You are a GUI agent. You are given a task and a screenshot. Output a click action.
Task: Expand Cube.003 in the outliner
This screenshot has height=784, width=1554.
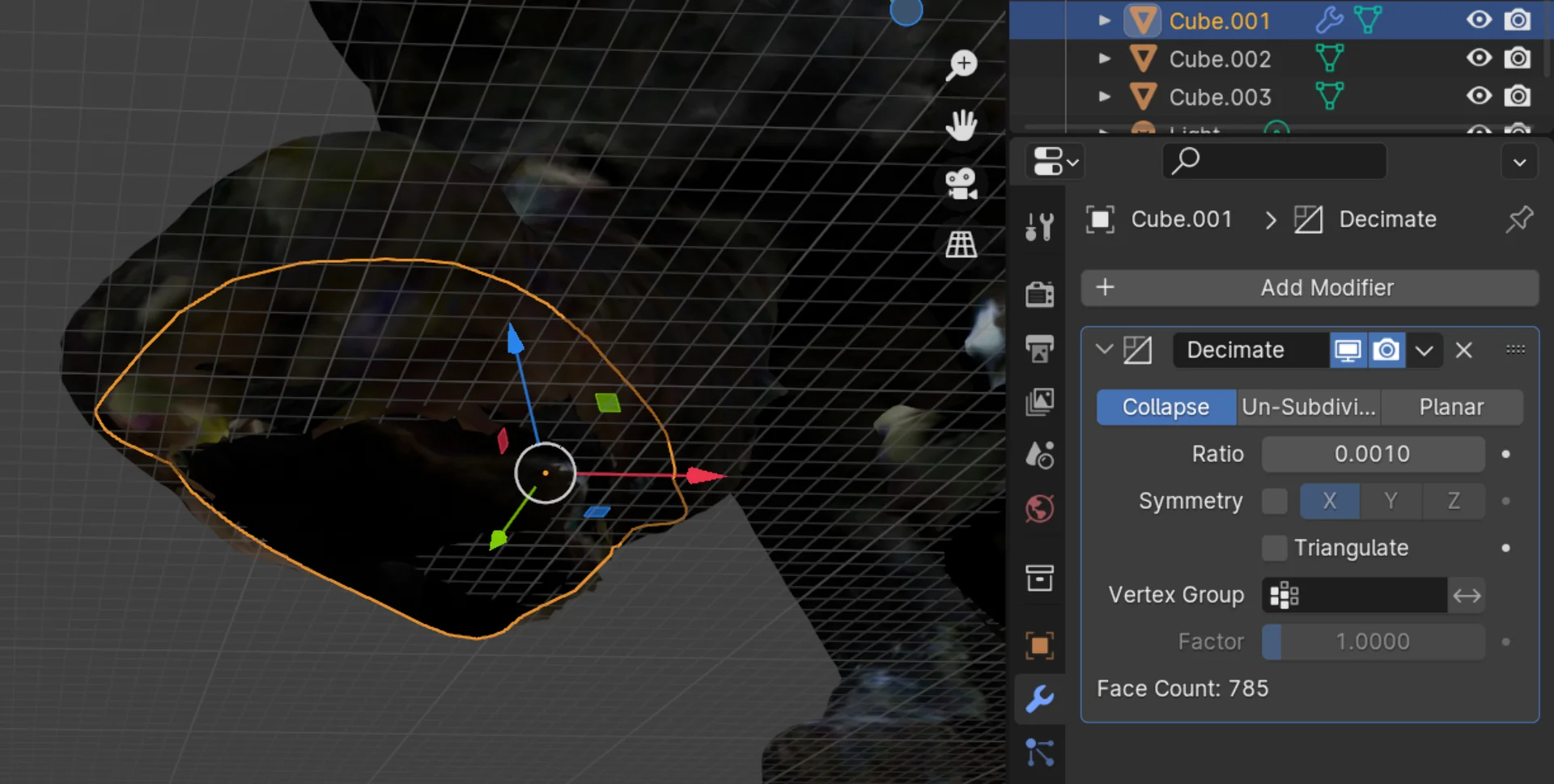pyautogui.click(x=1104, y=97)
